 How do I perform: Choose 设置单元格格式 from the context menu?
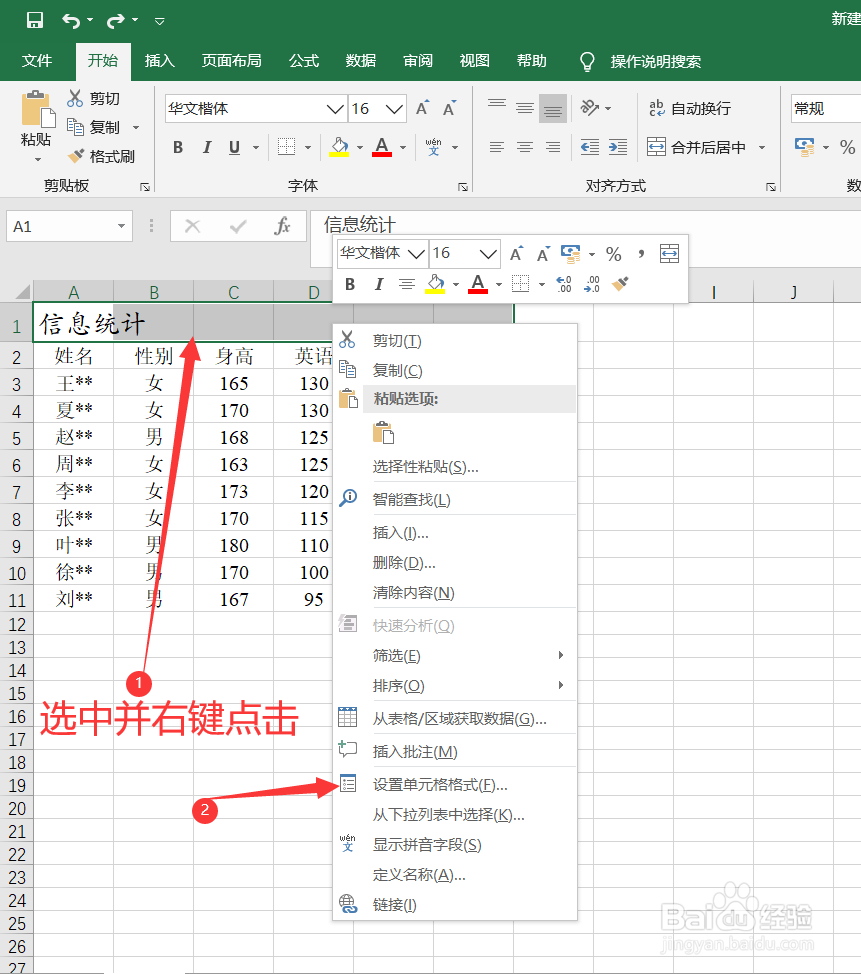click(x=440, y=784)
